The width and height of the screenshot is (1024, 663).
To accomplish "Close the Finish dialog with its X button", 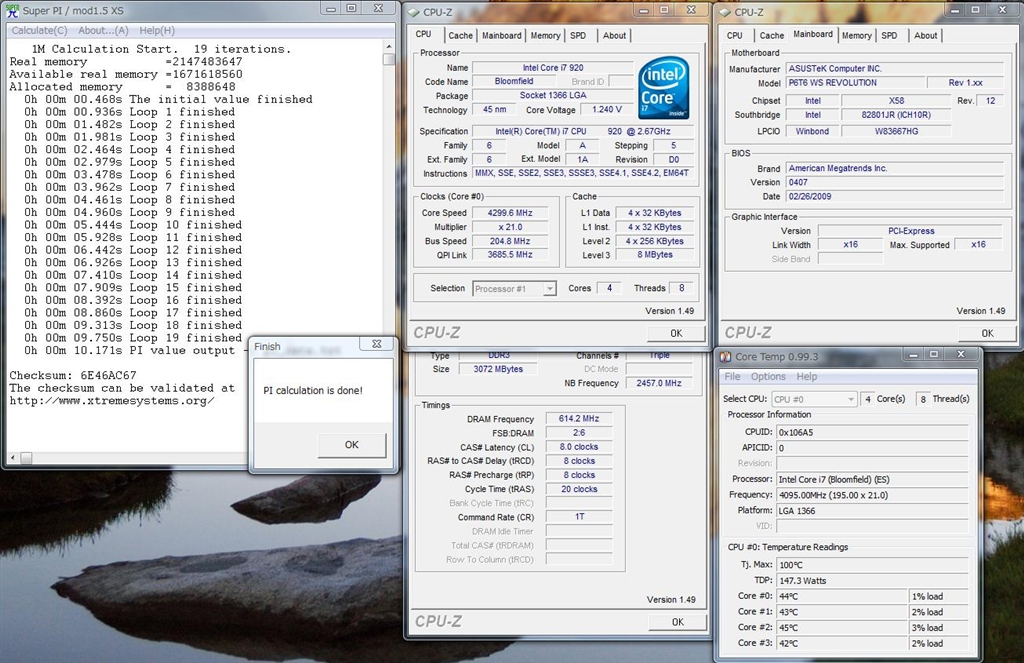I will [x=376, y=345].
